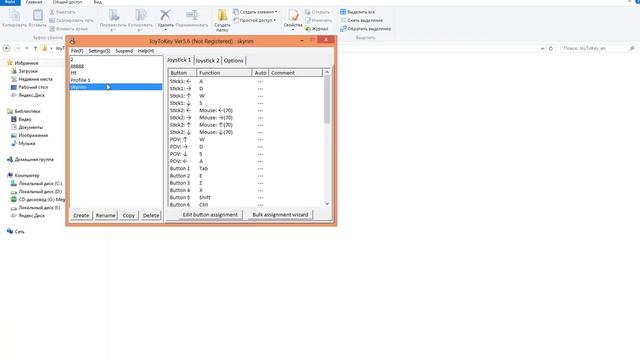640x360 pixels.
Task: Select the Button 1 row mapped to Tab
Action: (x=246, y=169)
